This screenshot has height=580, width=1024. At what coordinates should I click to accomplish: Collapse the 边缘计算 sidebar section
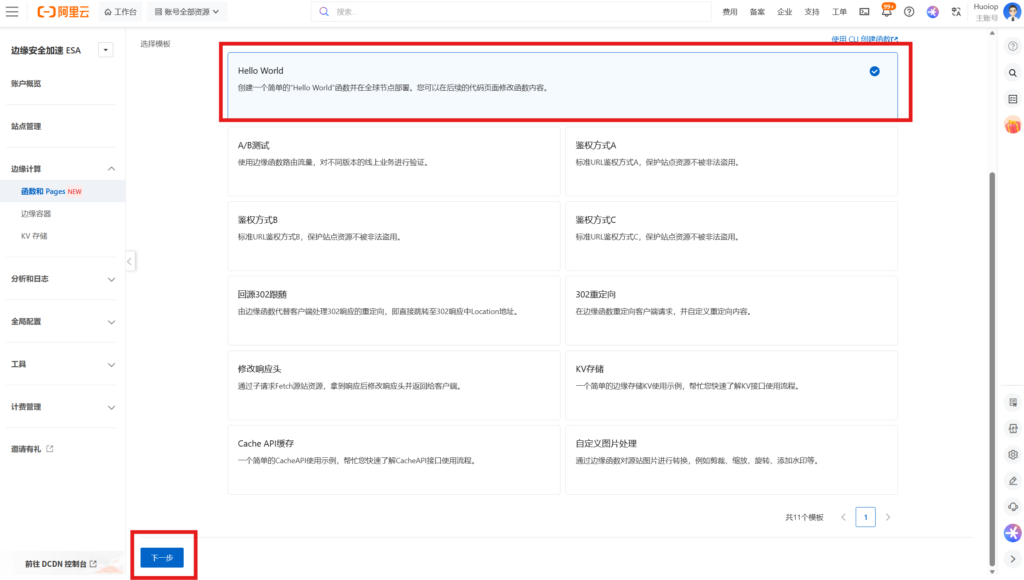(111, 169)
